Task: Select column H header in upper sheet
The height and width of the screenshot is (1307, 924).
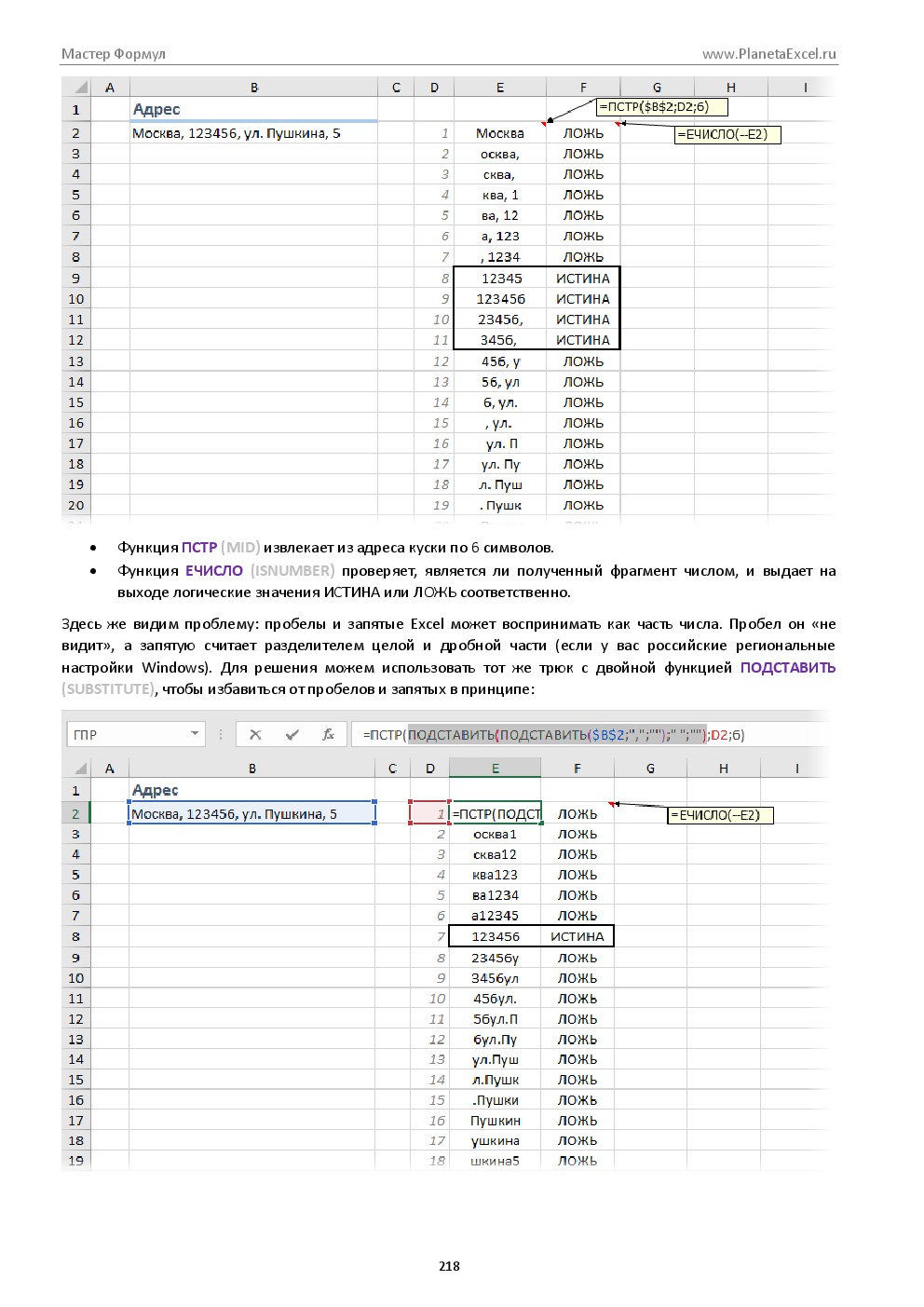Action: (x=731, y=88)
